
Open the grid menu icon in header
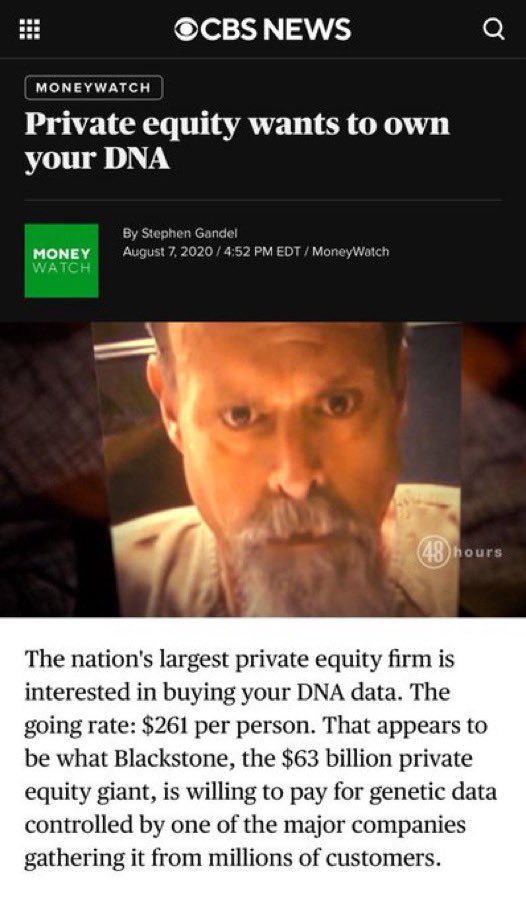click(x=30, y=29)
